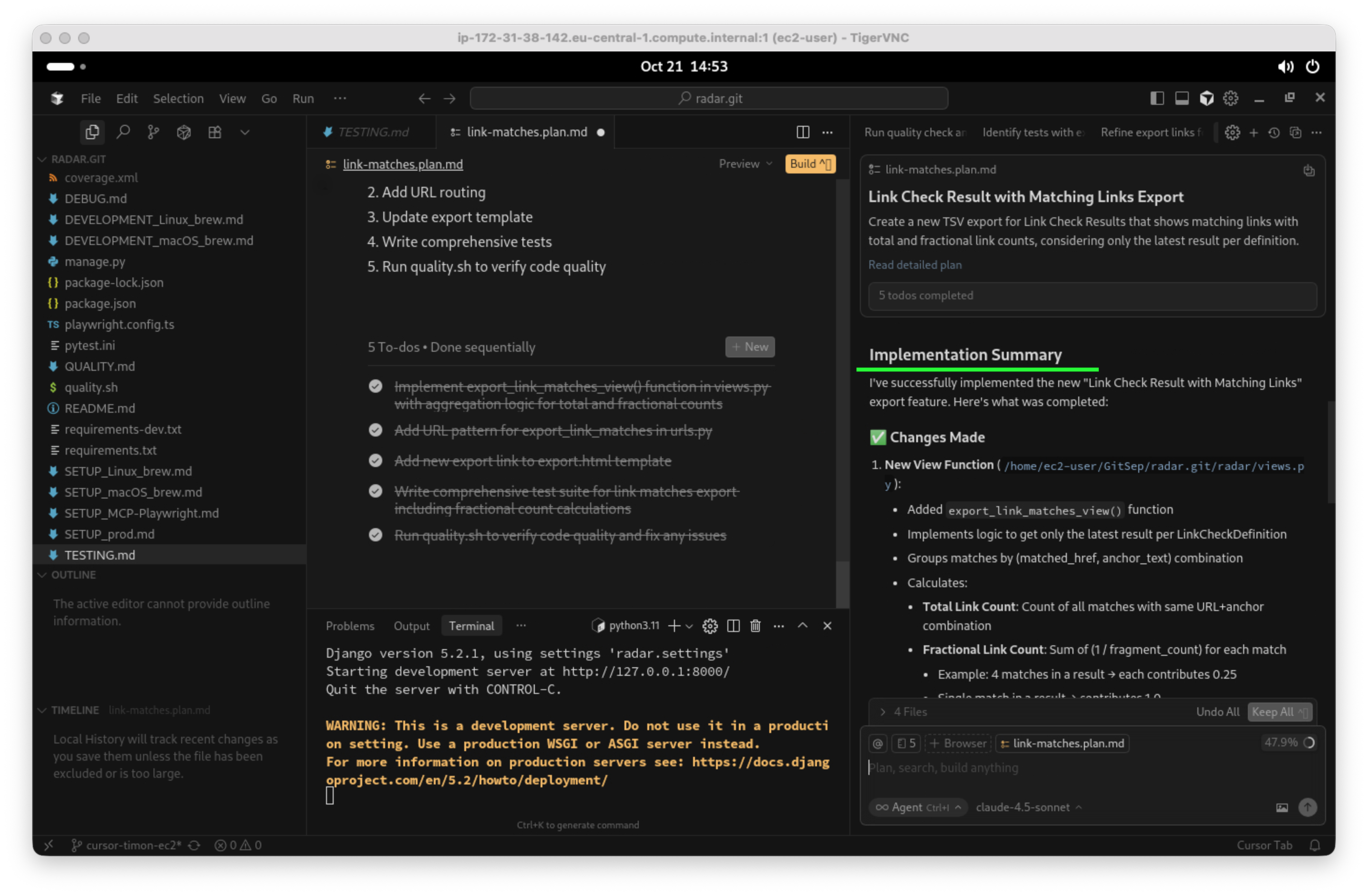Open the Extensions view icon

tap(214, 132)
